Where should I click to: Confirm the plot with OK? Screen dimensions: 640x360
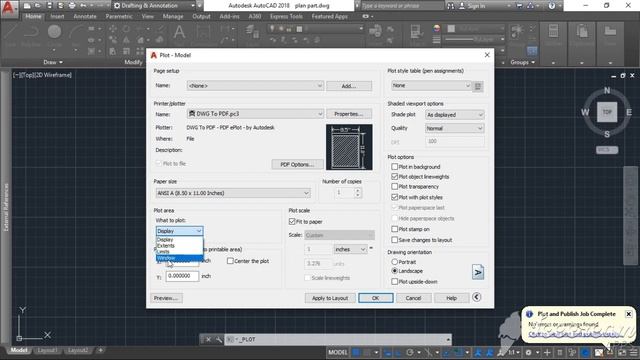376,298
